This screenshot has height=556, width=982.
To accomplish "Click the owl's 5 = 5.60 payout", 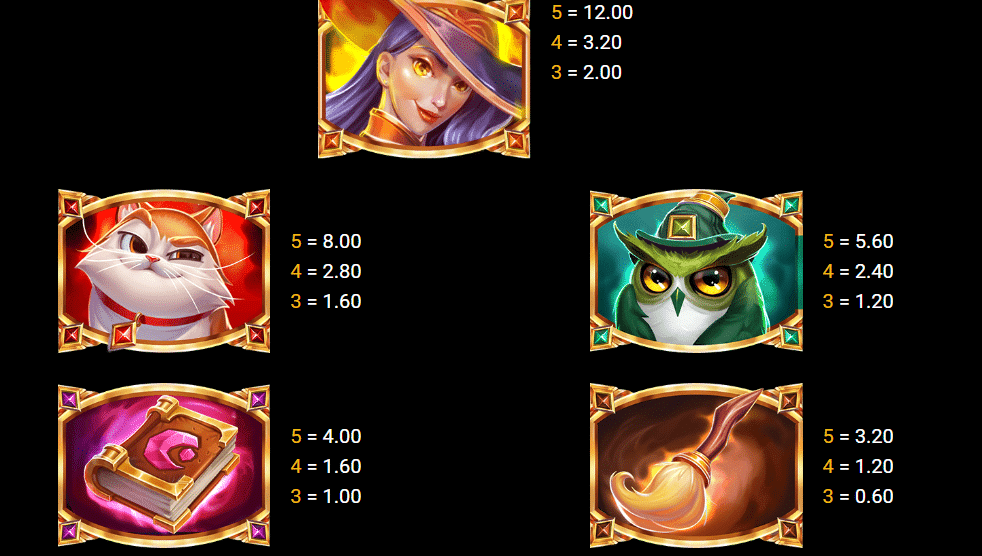I will click(x=858, y=242).
